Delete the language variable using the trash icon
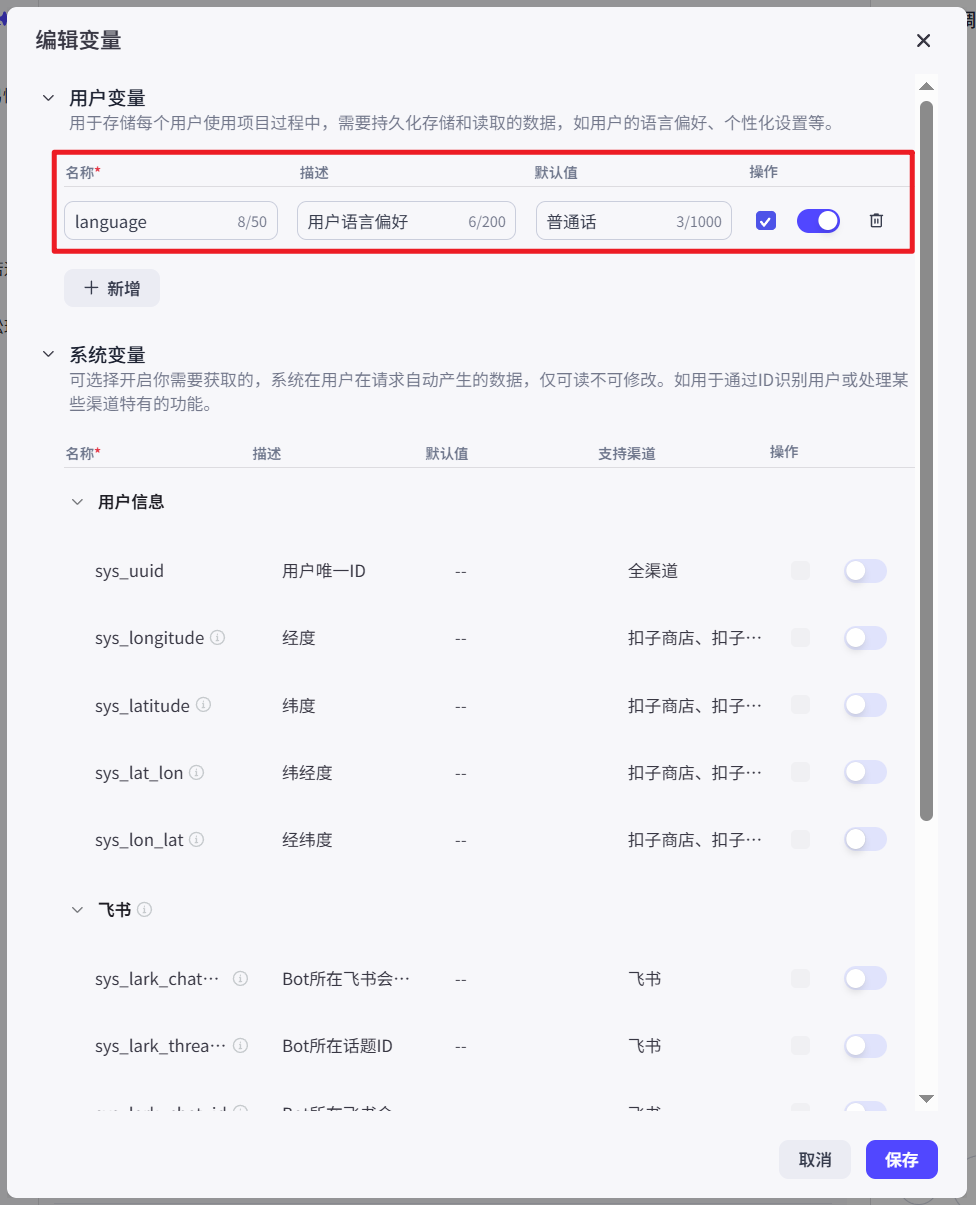 (x=876, y=220)
